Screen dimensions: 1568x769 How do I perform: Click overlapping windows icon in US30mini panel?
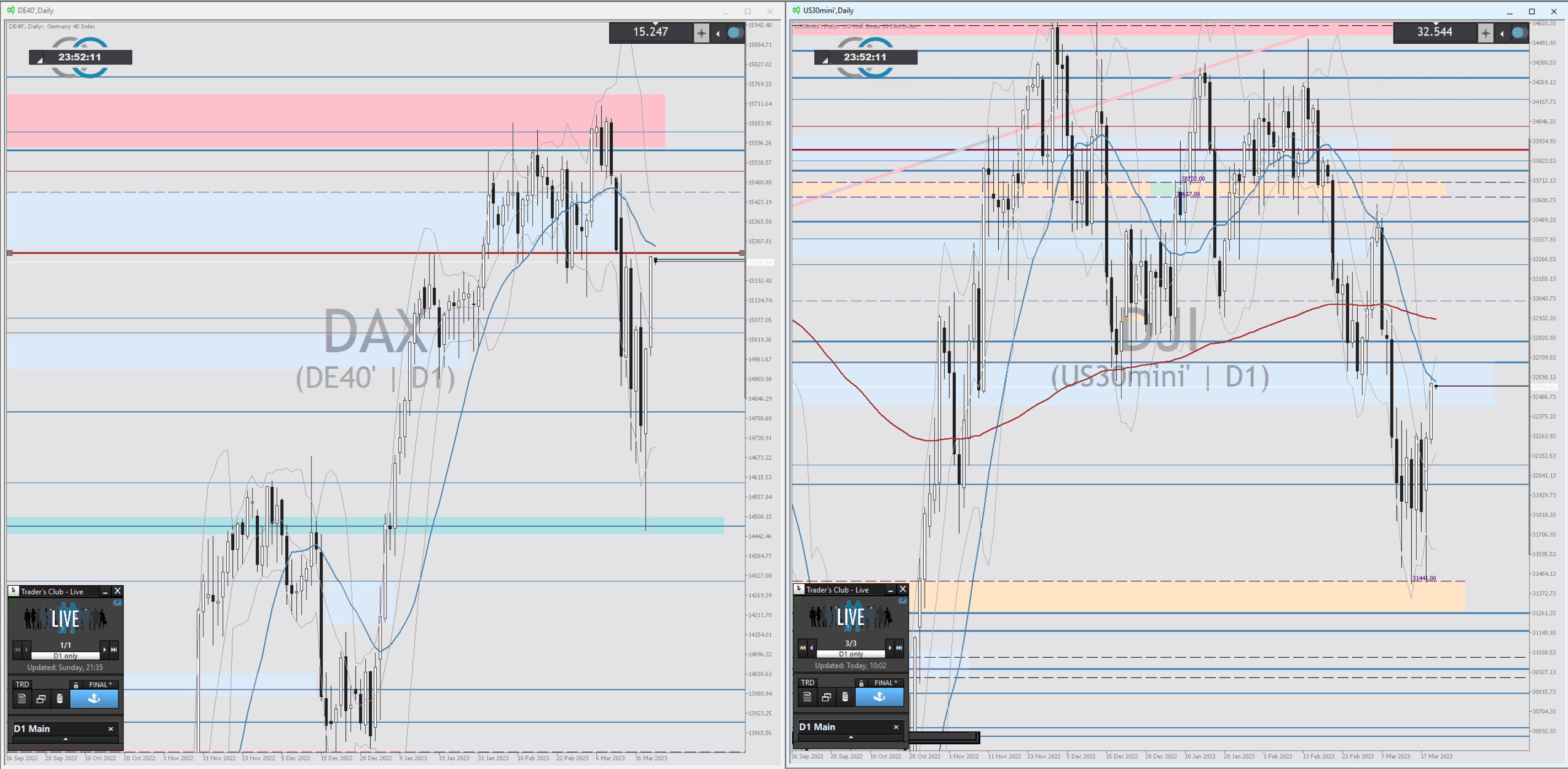pos(826,697)
